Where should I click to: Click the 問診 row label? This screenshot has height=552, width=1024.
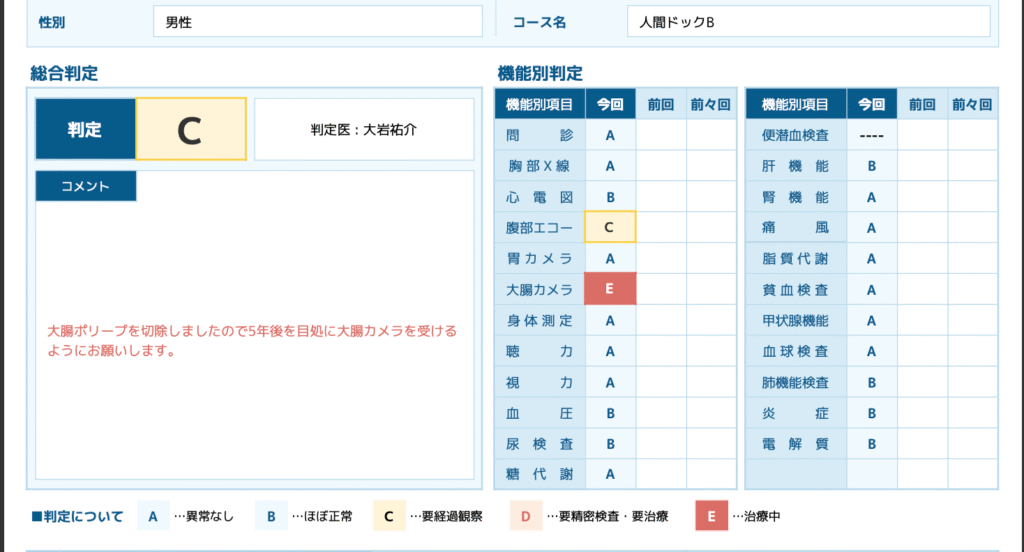(x=539, y=135)
